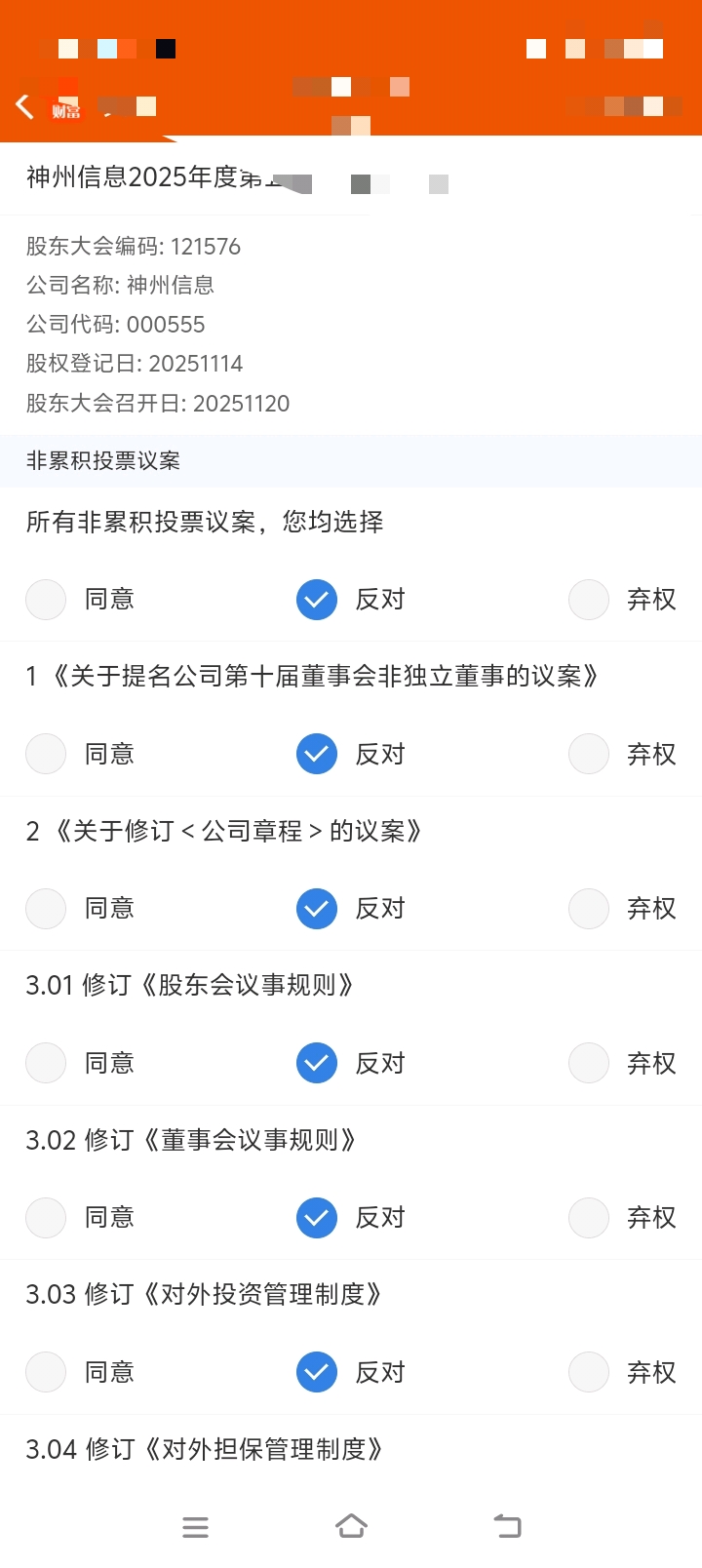Select 同意 for proposal 1 director nomination
The image size is (702, 1568).
pos(46,754)
